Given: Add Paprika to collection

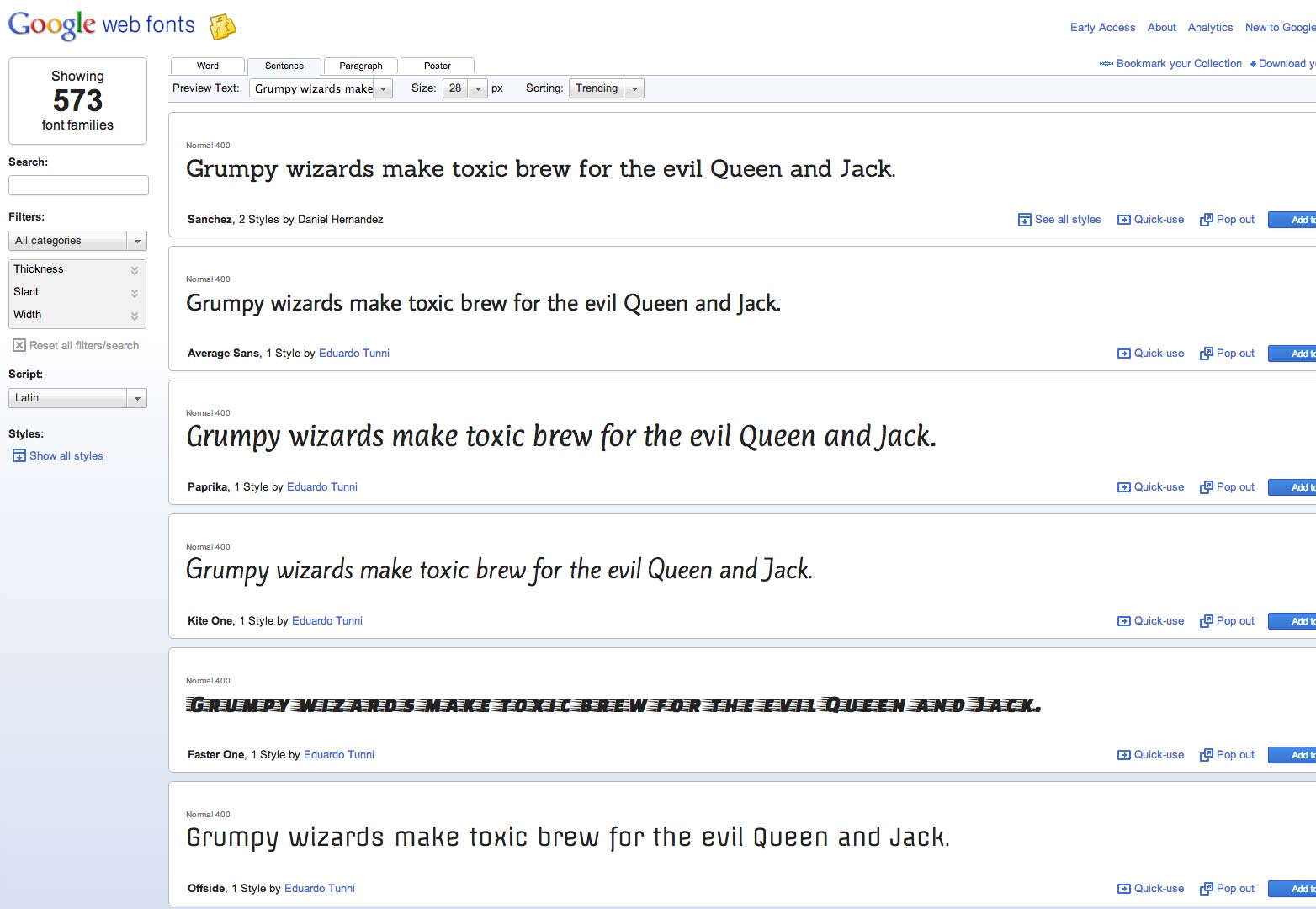Looking at the screenshot, I should point(1292,487).
